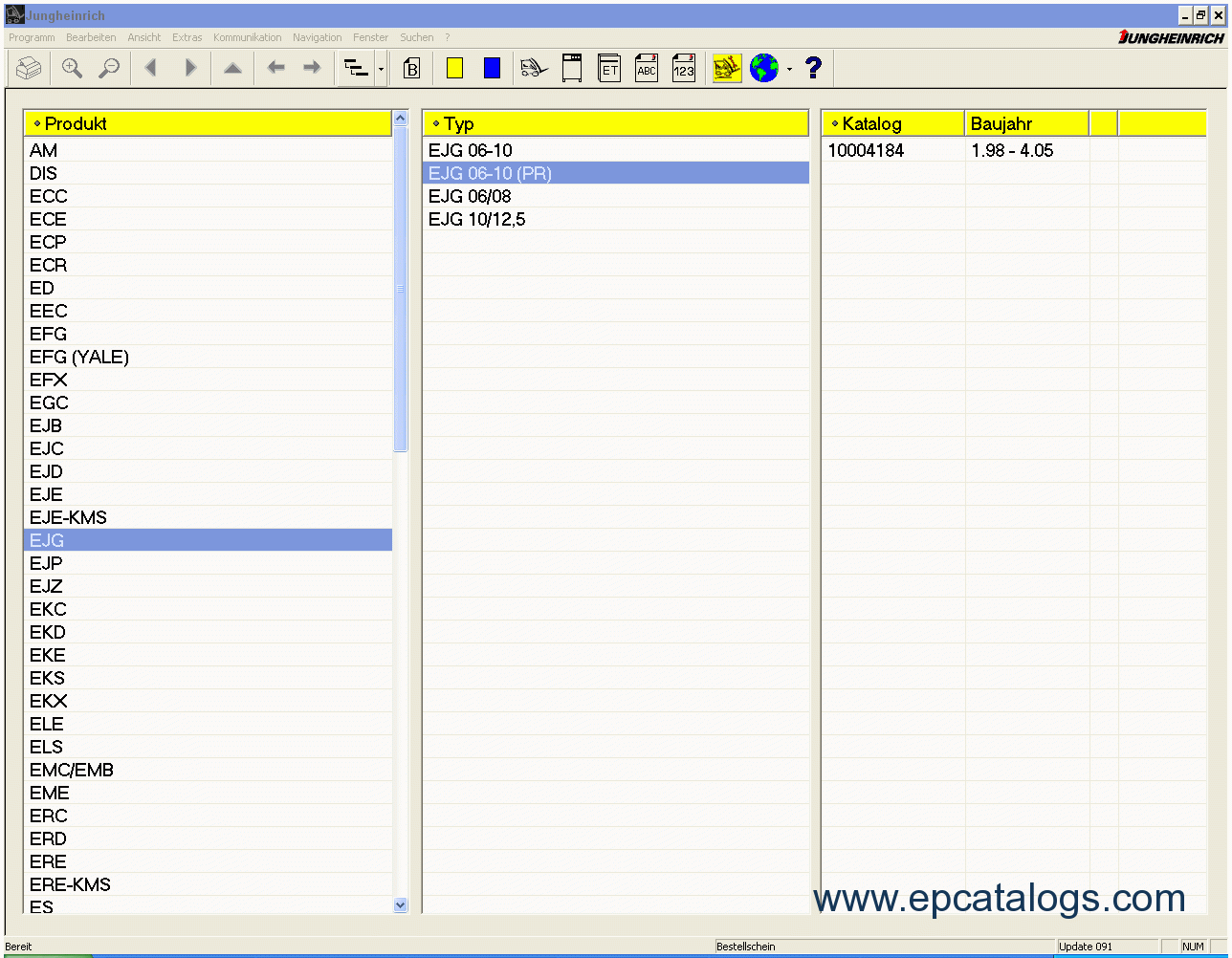
Task: Select product EJB
Action: pyautogui.click(x=208, y=425)
